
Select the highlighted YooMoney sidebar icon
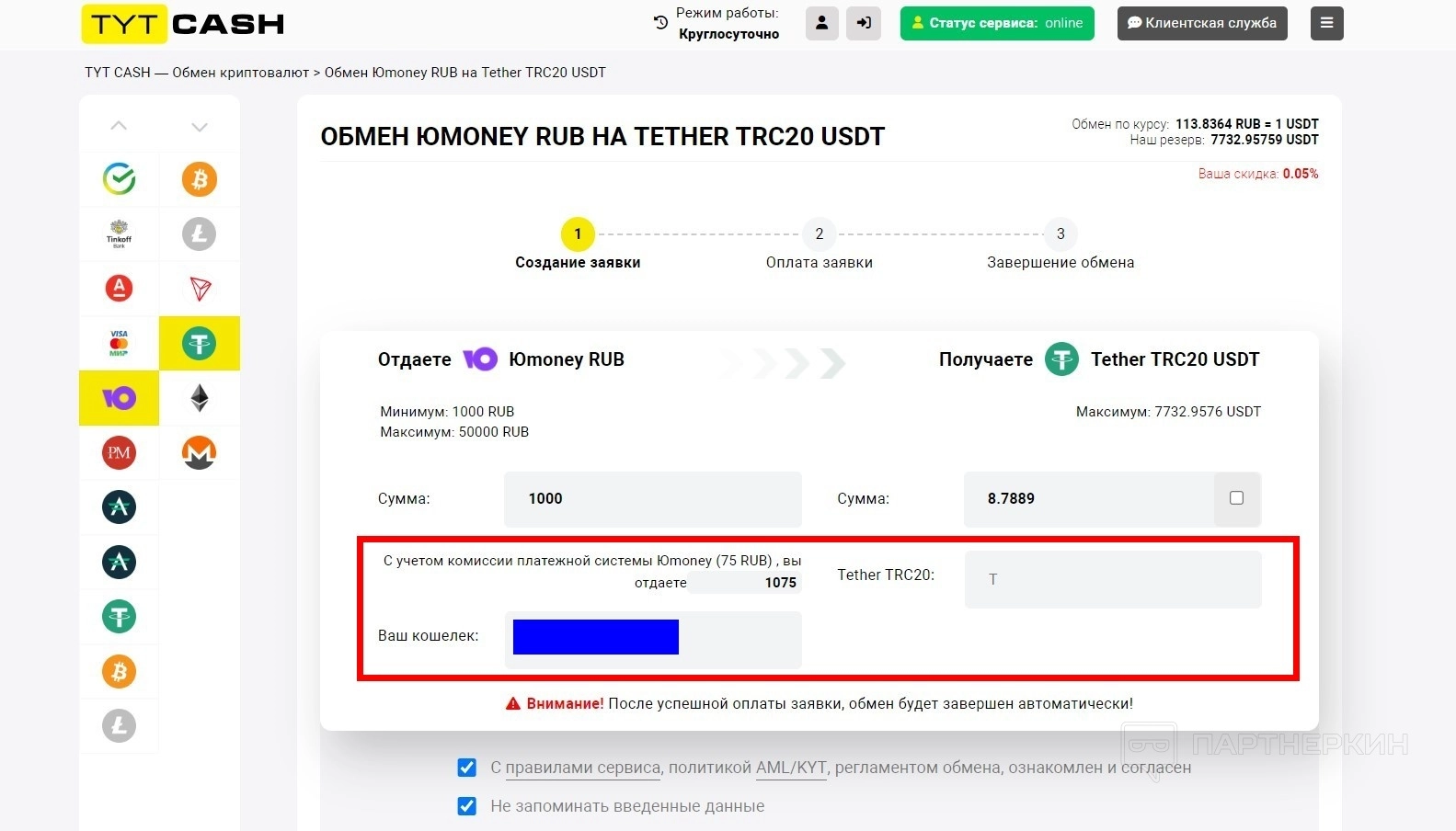119,398
